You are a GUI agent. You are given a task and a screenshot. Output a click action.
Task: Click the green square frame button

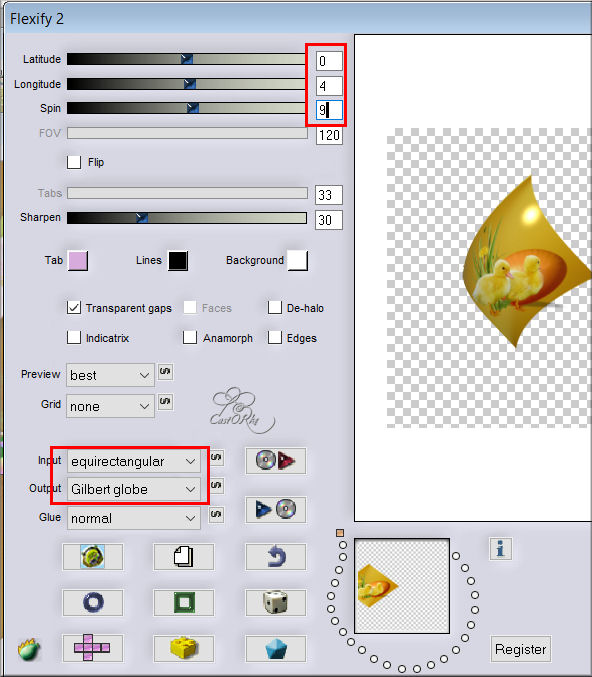184,602
